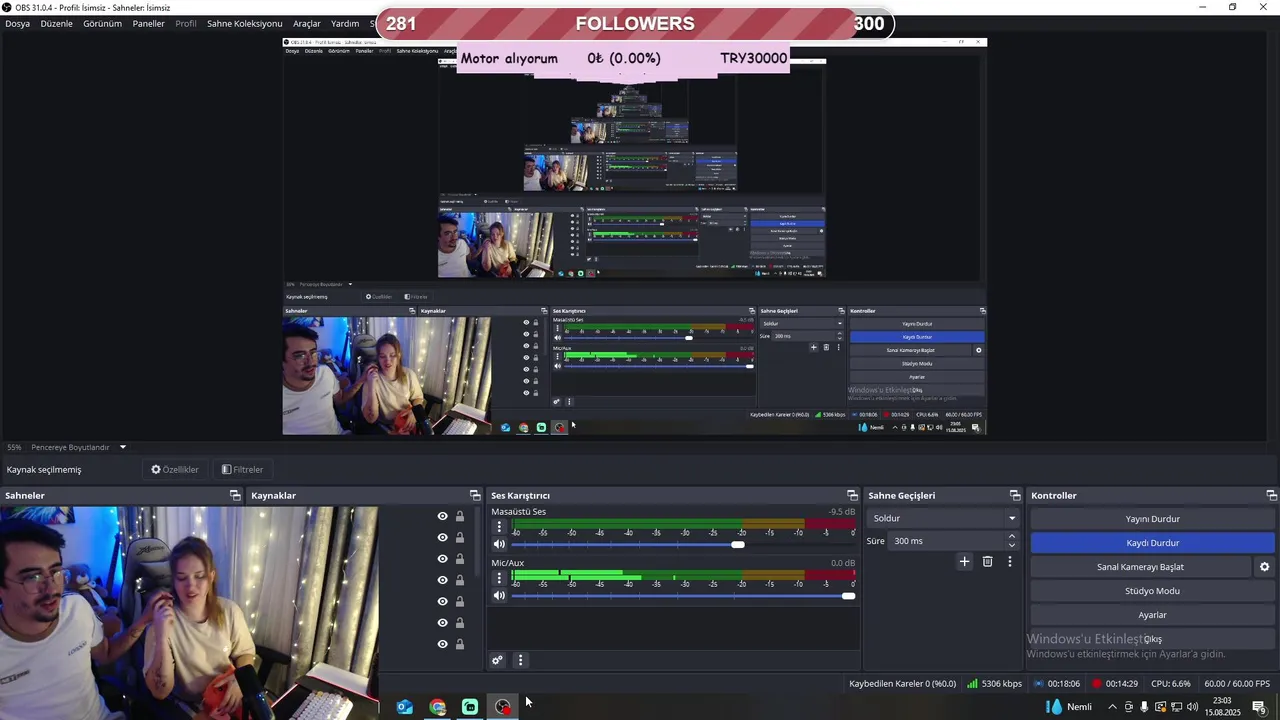Click the lock icon of first source
This screenshot has height=720, width=1280.
(x=460, y=517)
